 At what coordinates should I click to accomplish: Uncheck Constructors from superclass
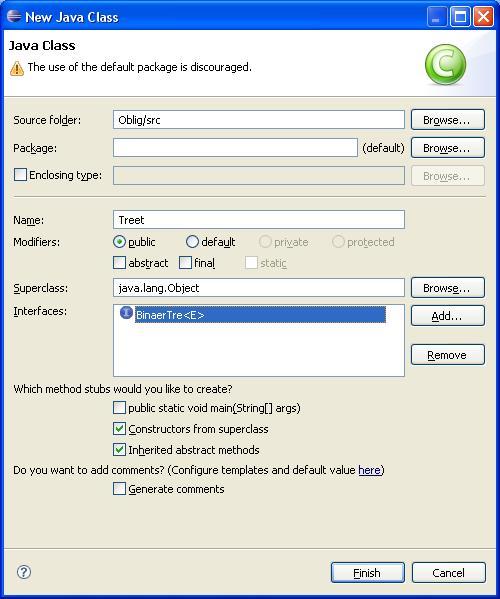(x=120, y=429)
